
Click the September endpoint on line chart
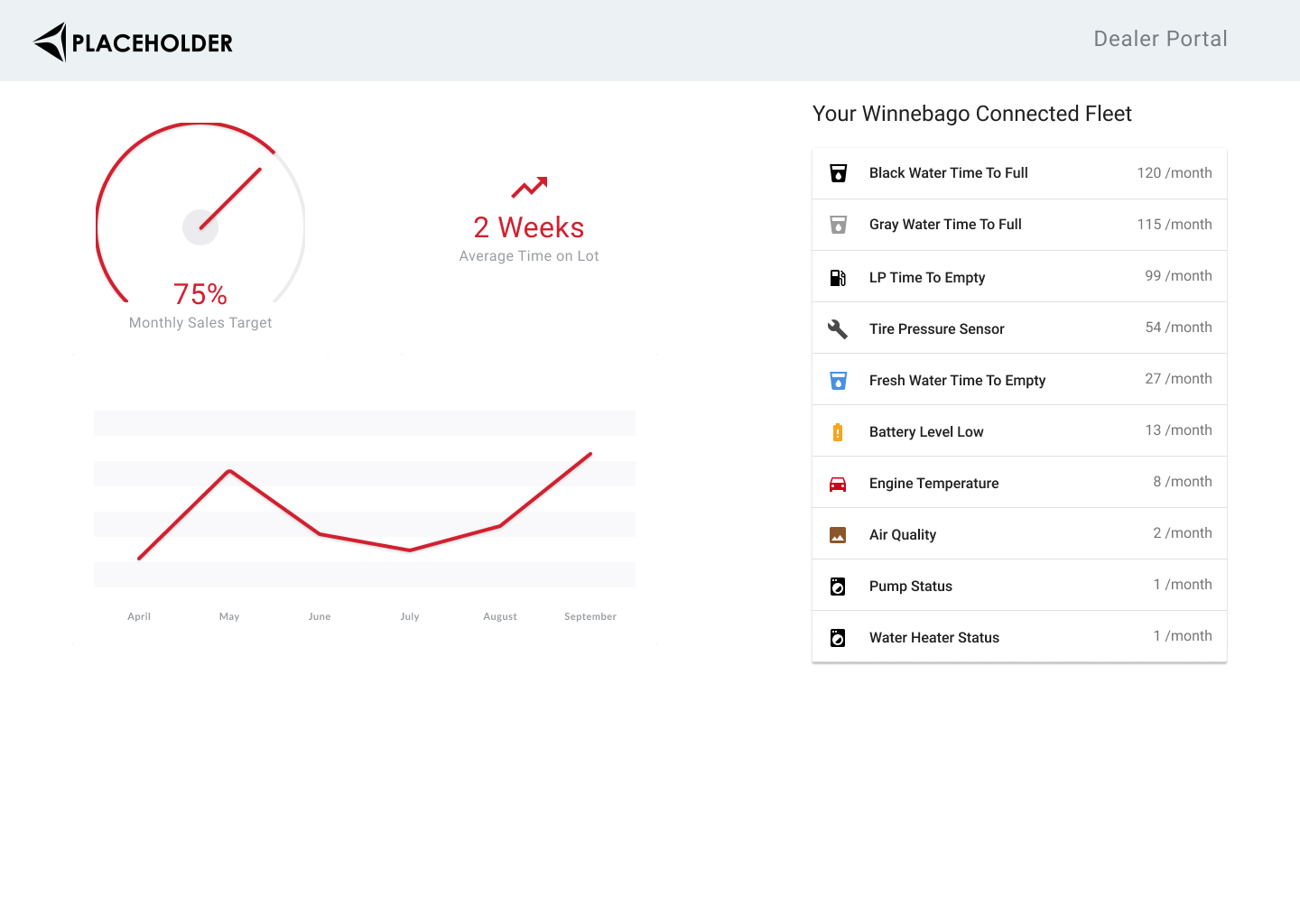tap(590, 454)
